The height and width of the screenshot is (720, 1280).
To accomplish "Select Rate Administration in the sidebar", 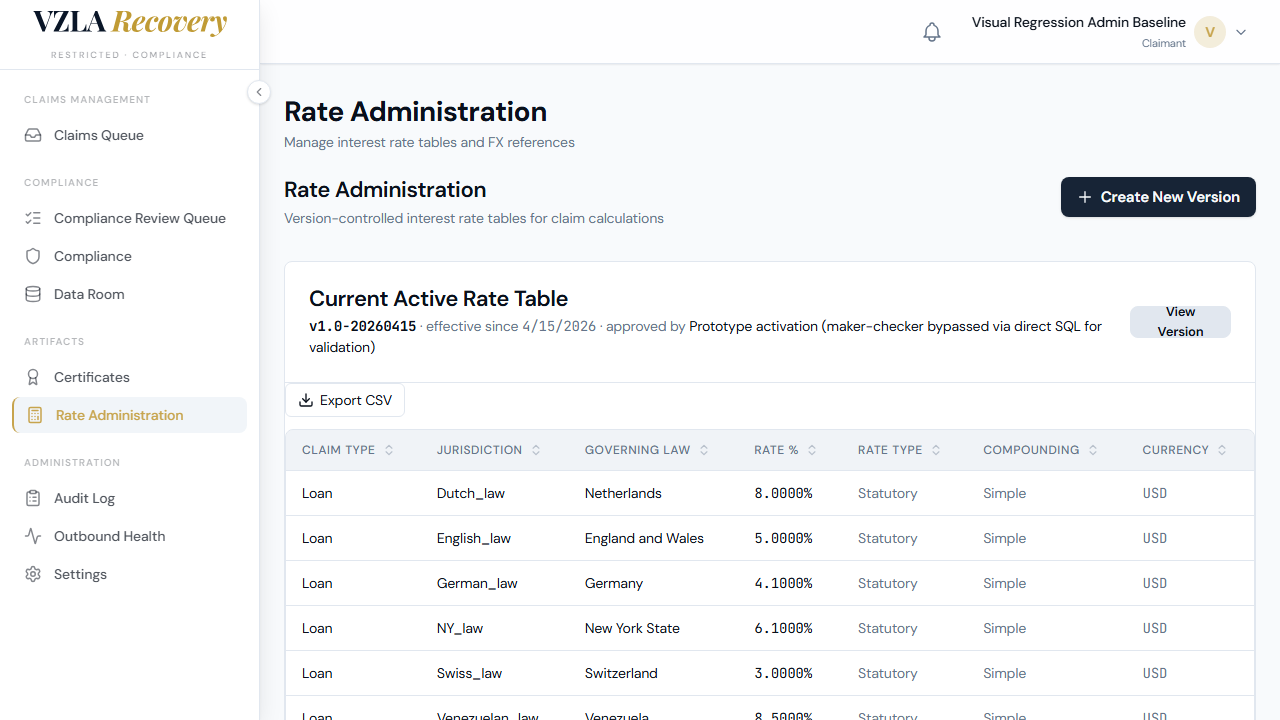I will point(129,415).
